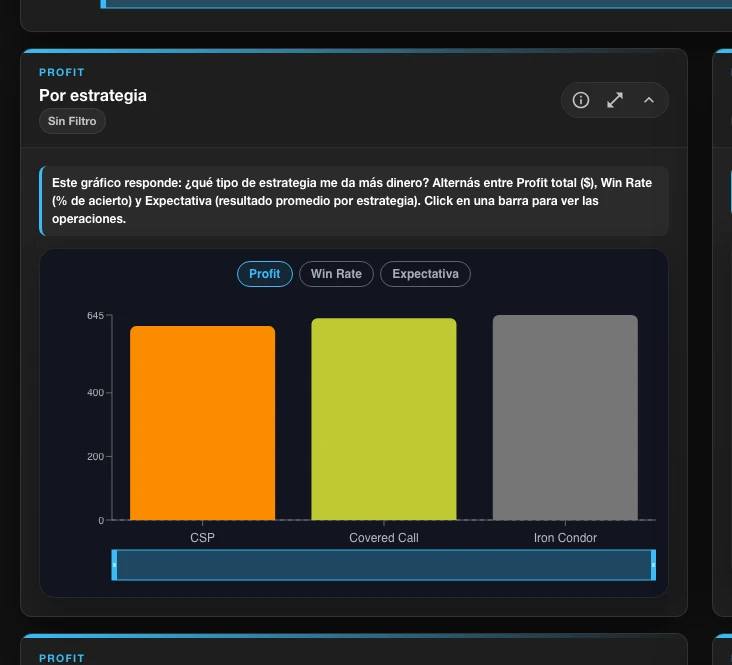Click the middle of the chart range slider
The image size is (732, 665).
pos(384,565)
